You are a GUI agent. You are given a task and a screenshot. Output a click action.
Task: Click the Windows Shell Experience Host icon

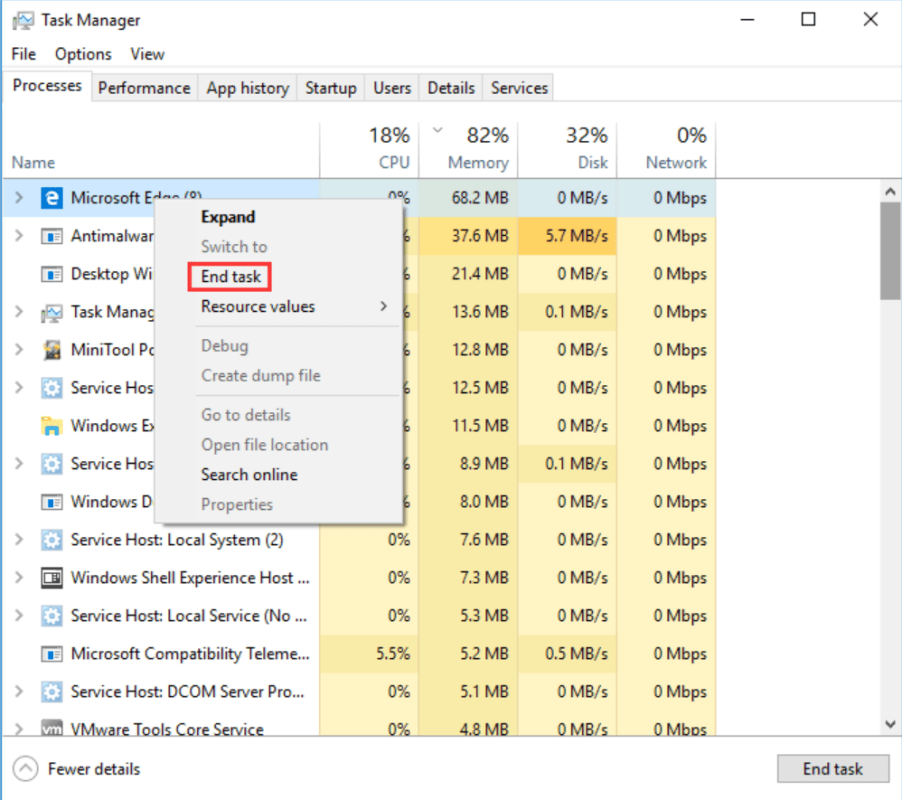(52, 577)
